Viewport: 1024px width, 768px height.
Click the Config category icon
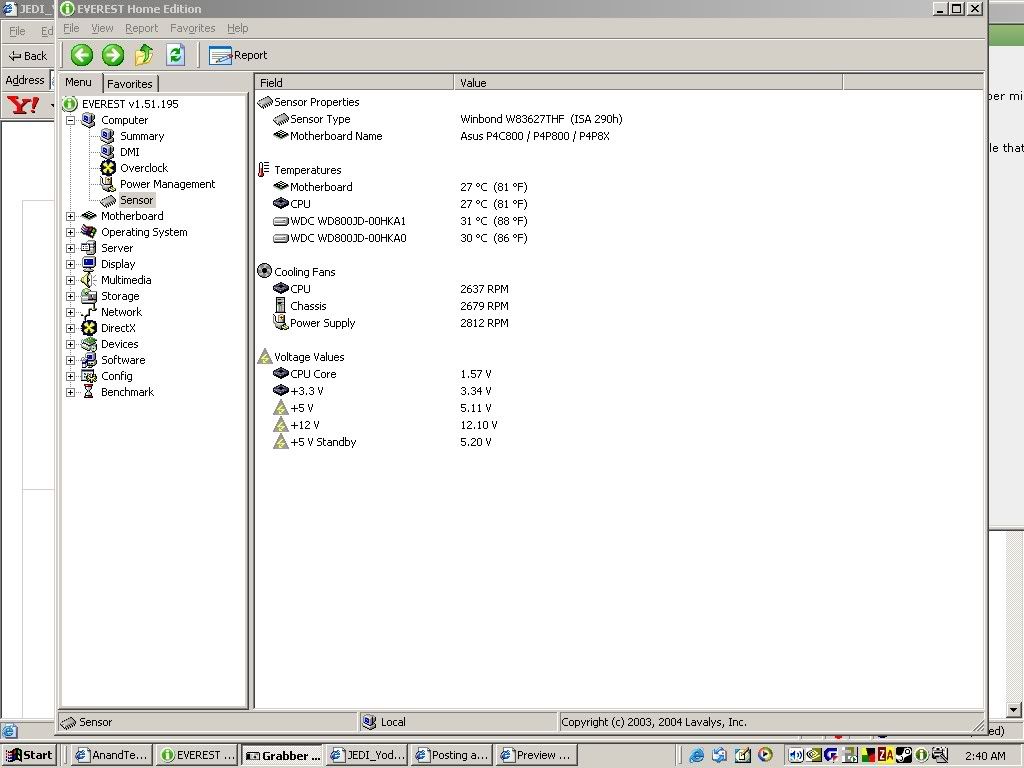(89, 376)
